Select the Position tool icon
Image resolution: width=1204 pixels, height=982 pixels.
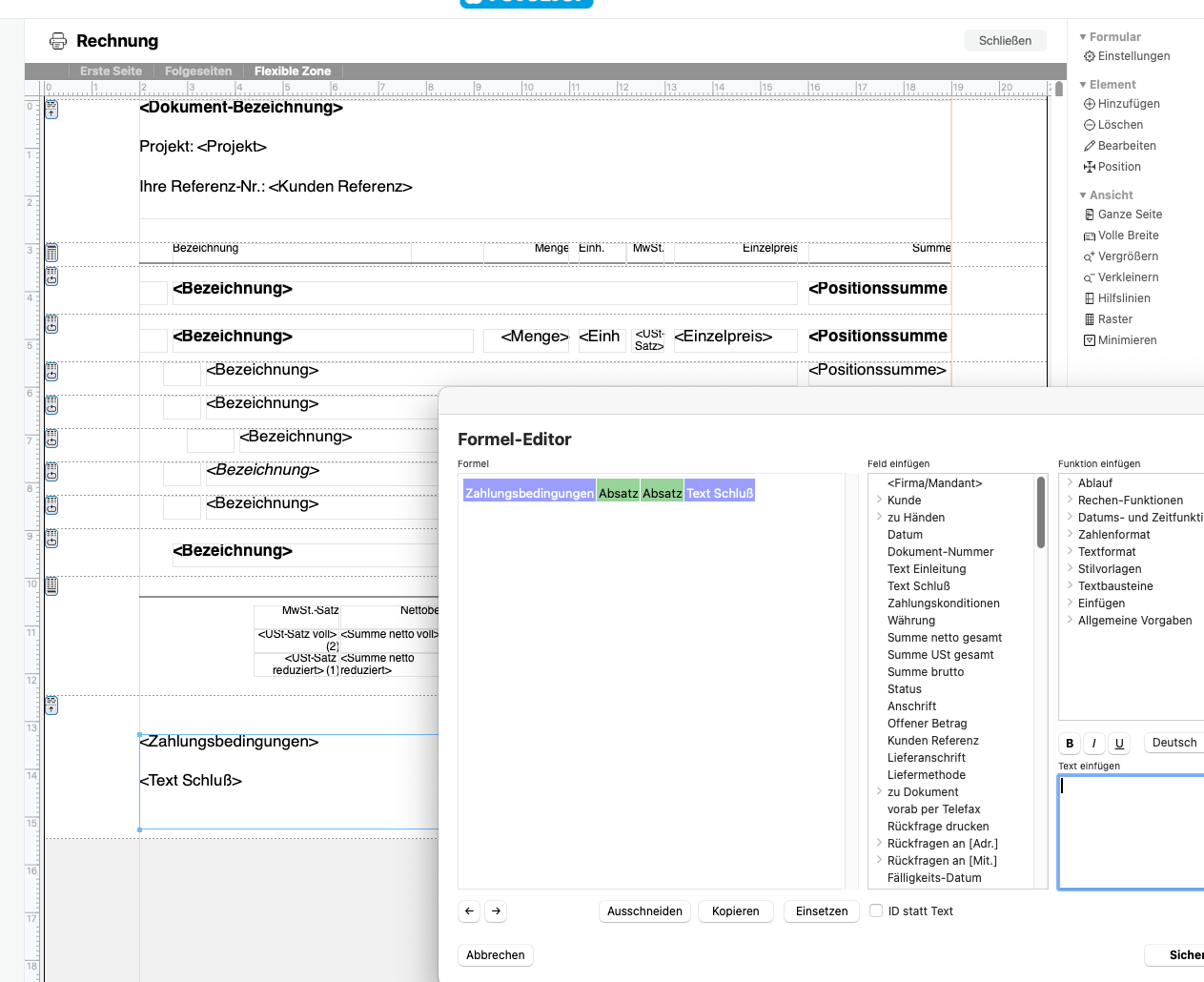pos(1090,167)
